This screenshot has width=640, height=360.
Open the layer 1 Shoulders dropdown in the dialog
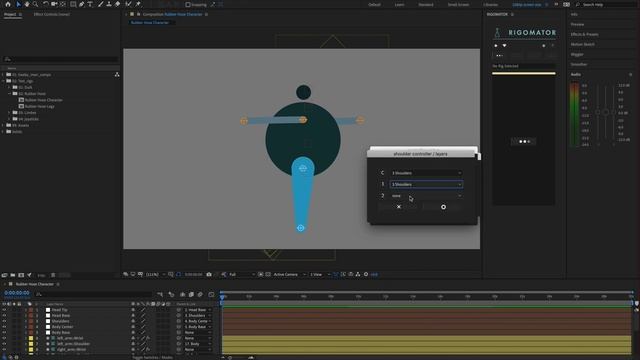(426, 184)
